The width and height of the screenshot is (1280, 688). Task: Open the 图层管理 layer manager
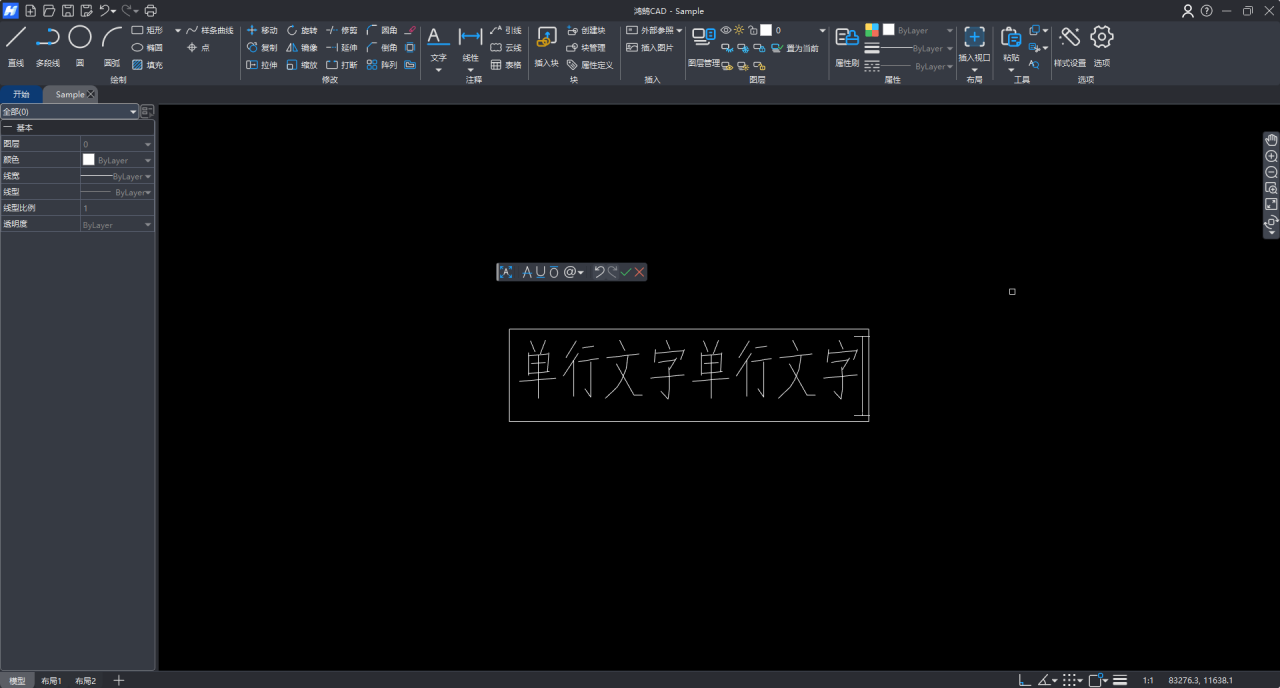click(x=704, y=45)
